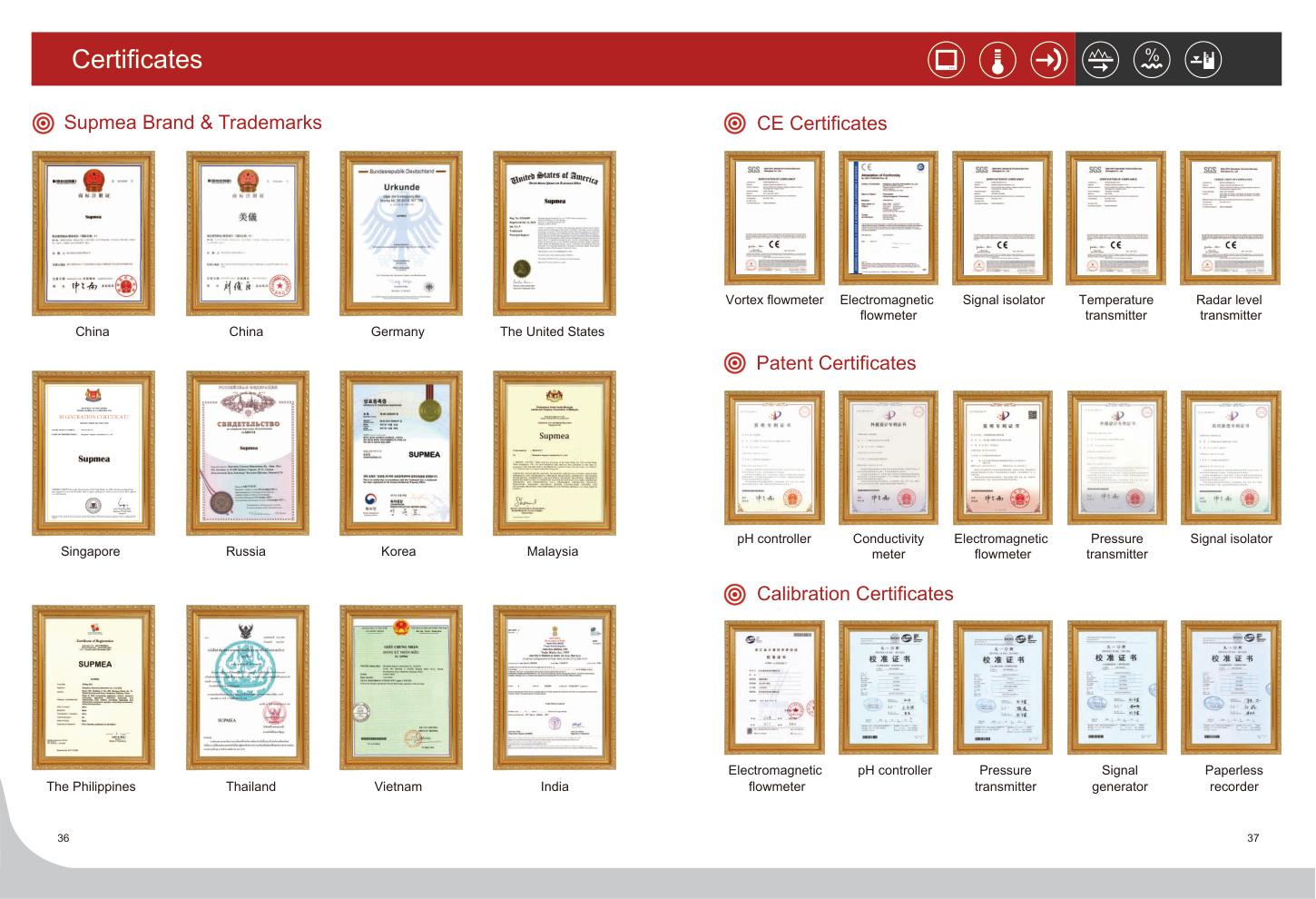Click the Certificates page title
This screenshot has width=1316, height=899.
(137, 59)
